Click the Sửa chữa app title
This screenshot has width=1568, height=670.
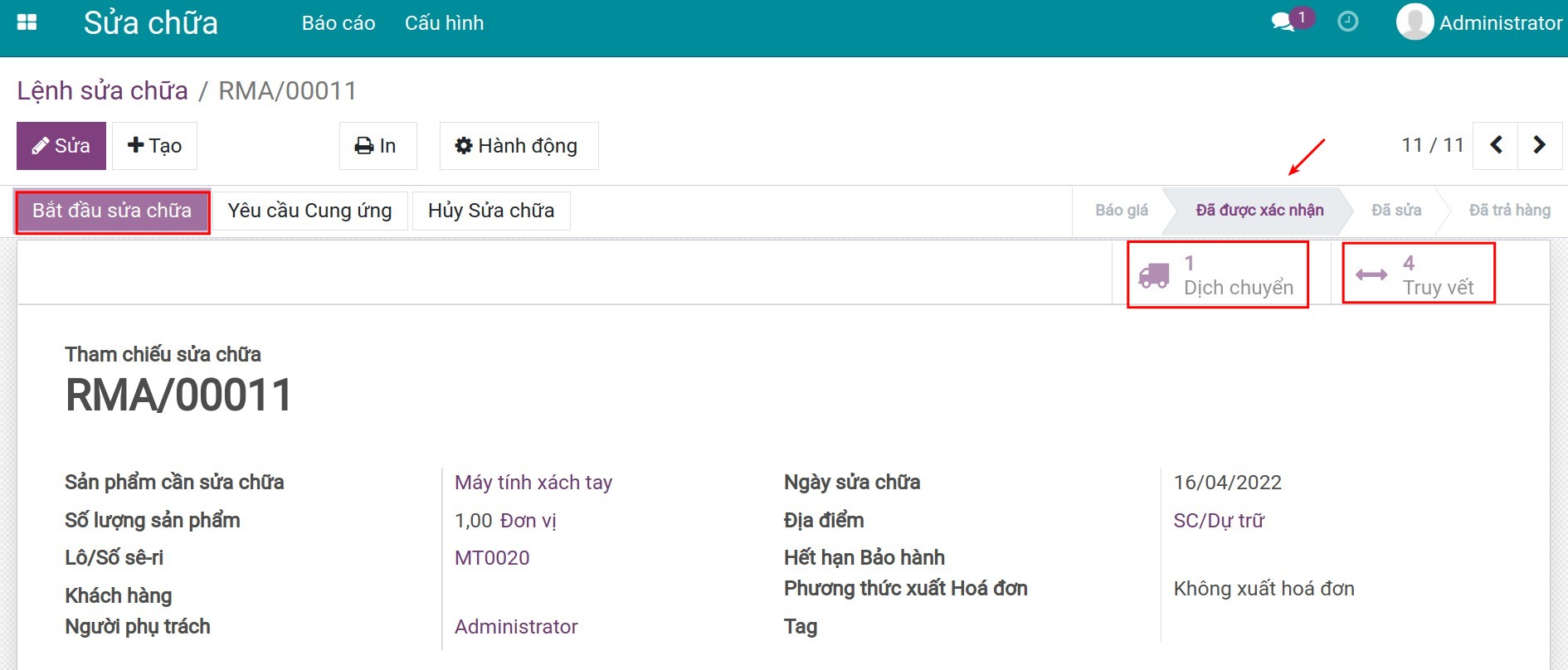point(151,23)
